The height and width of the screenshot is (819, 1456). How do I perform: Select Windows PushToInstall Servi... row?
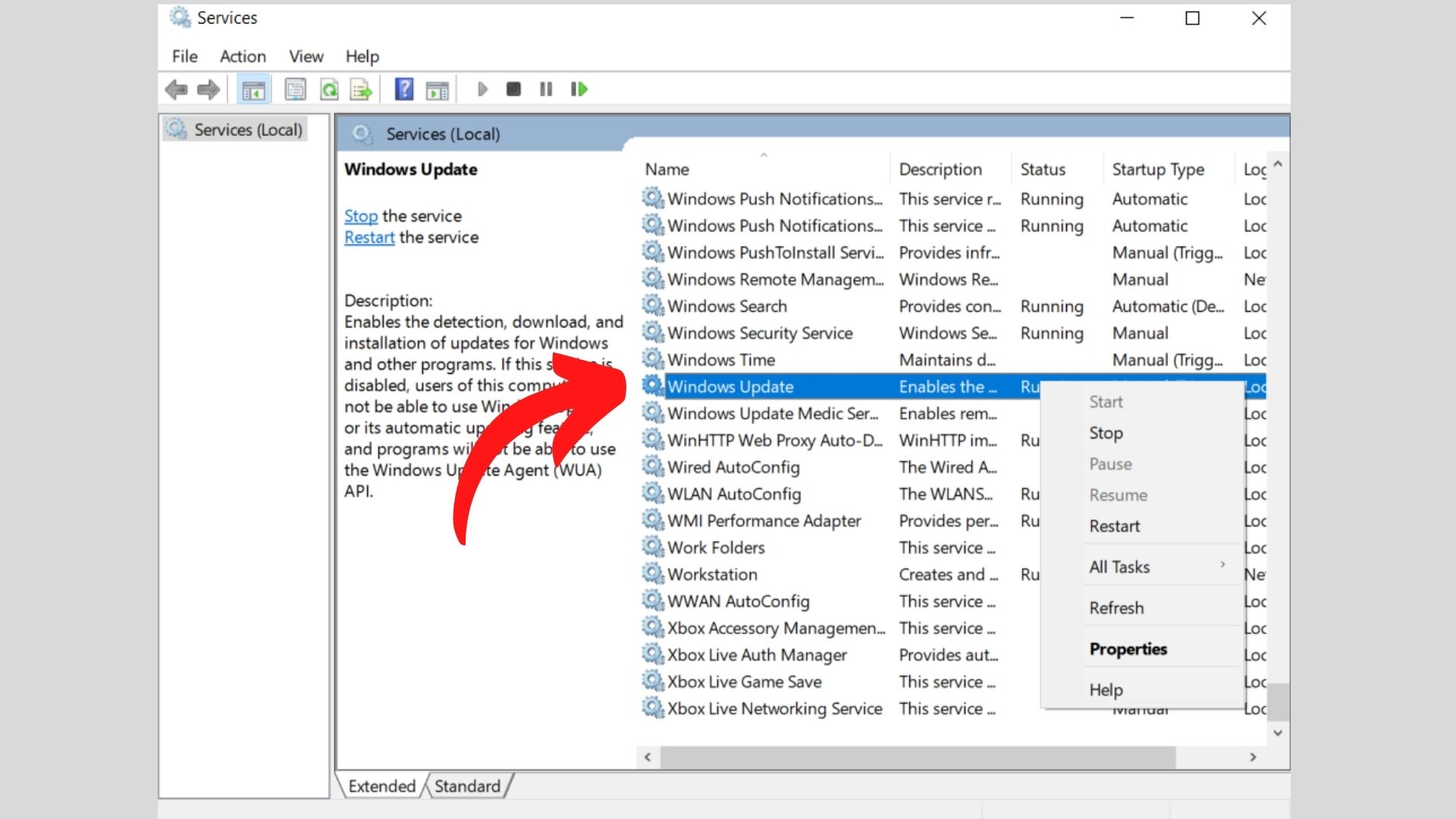pos(954,253)
